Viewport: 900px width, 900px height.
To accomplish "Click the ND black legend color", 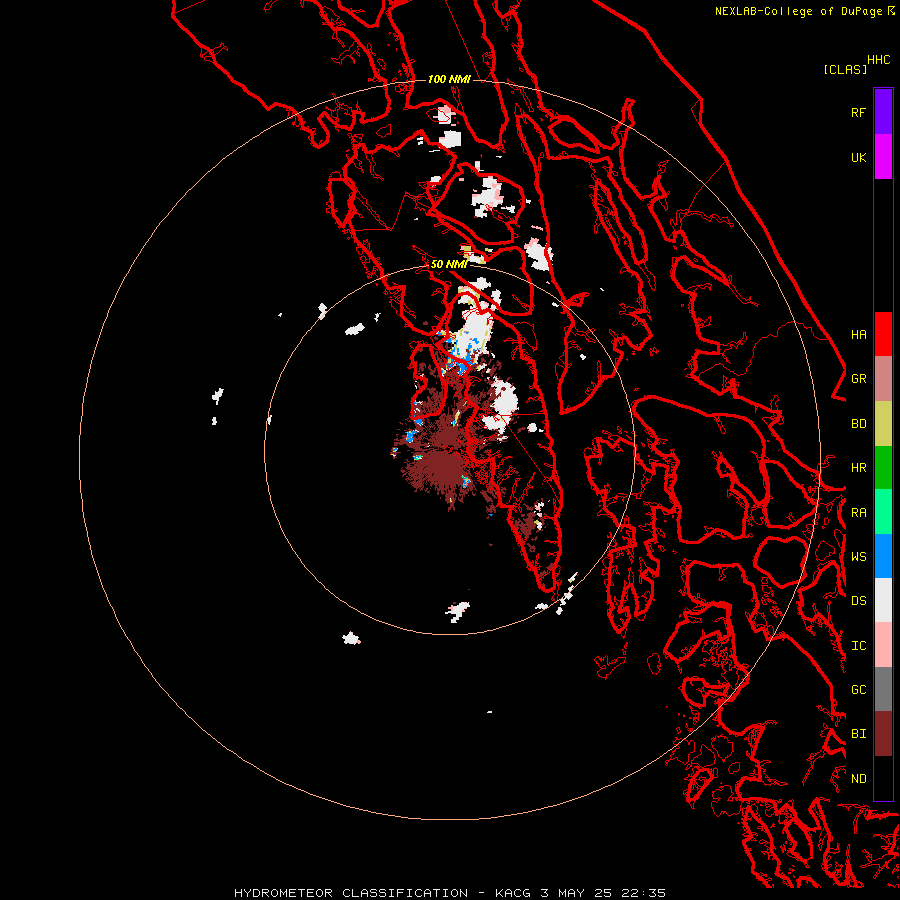I will 883,778.
